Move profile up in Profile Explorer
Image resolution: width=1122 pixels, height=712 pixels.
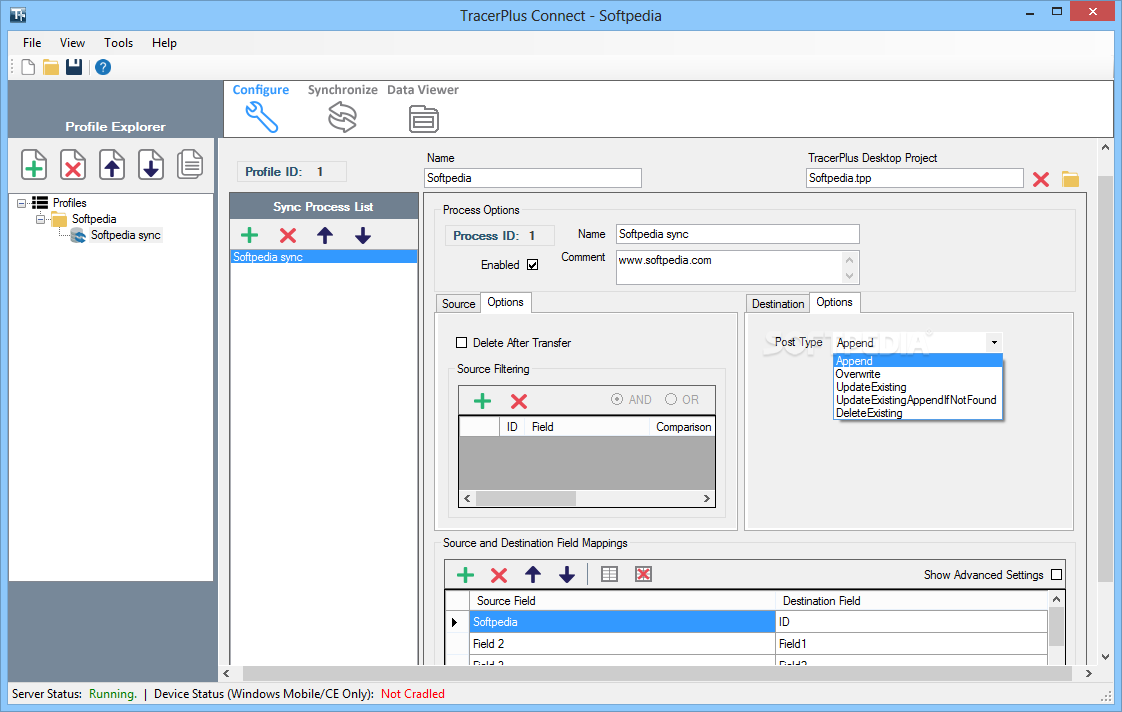tap(112, 165)
